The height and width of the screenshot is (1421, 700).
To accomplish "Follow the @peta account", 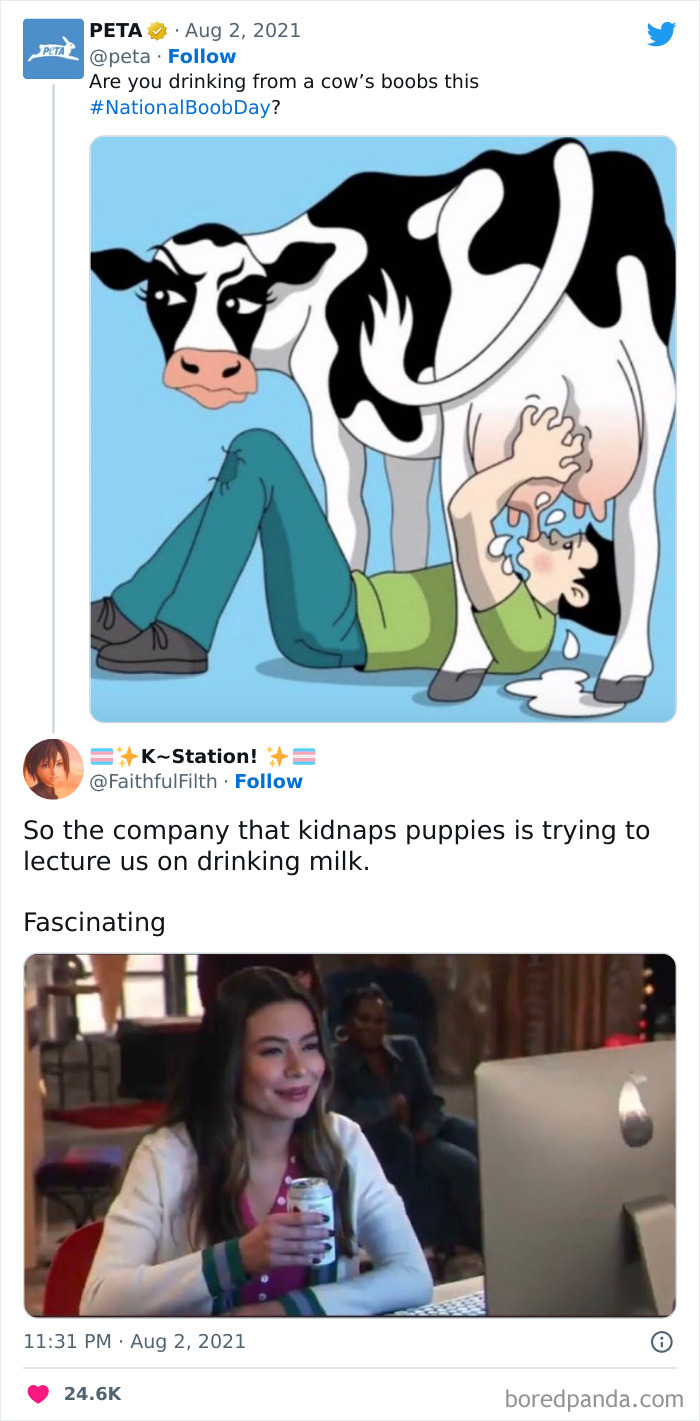I will (x=202, y=56).
